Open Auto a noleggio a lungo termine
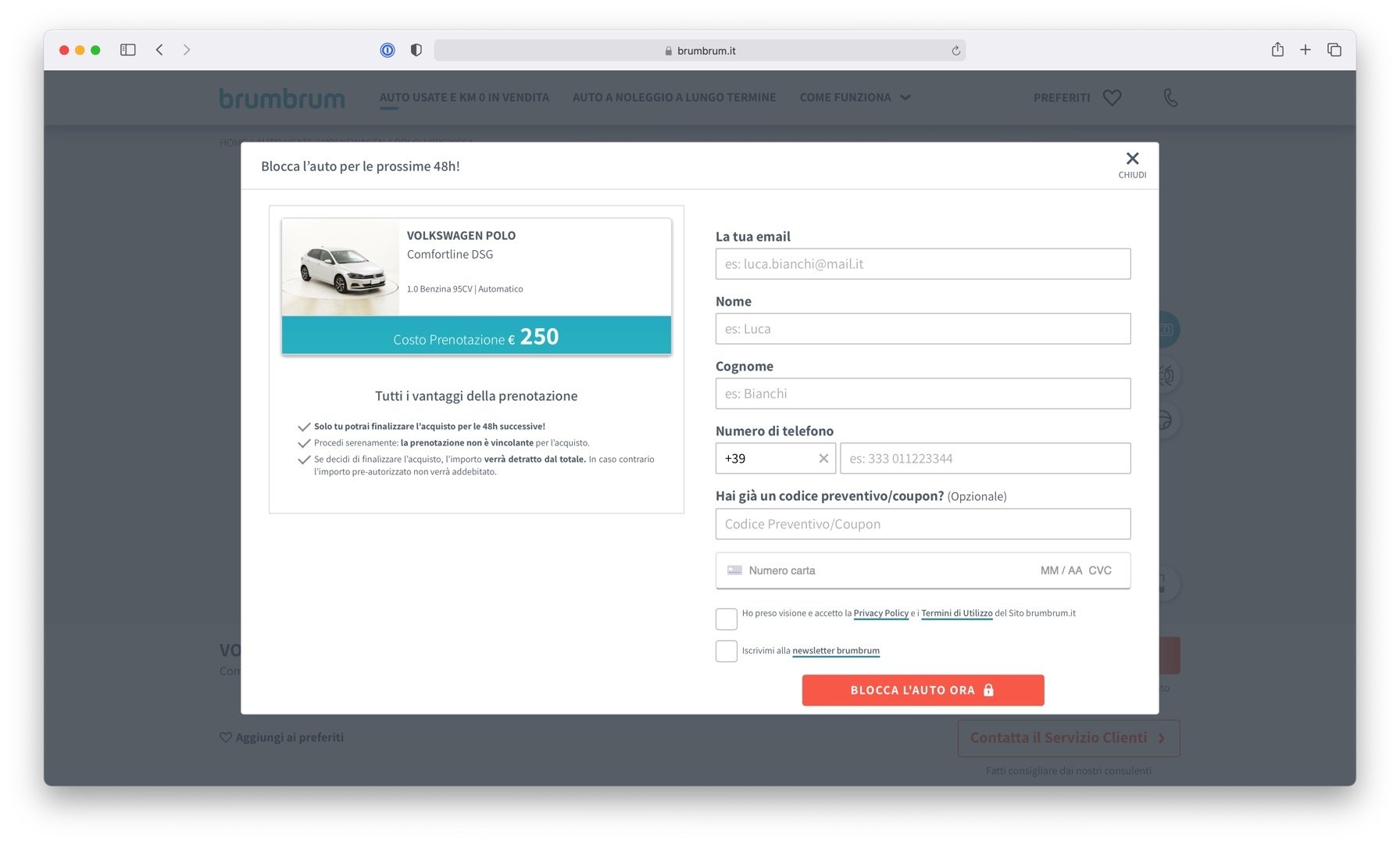Screen dimensions: 1400x844 click(674, 98)
